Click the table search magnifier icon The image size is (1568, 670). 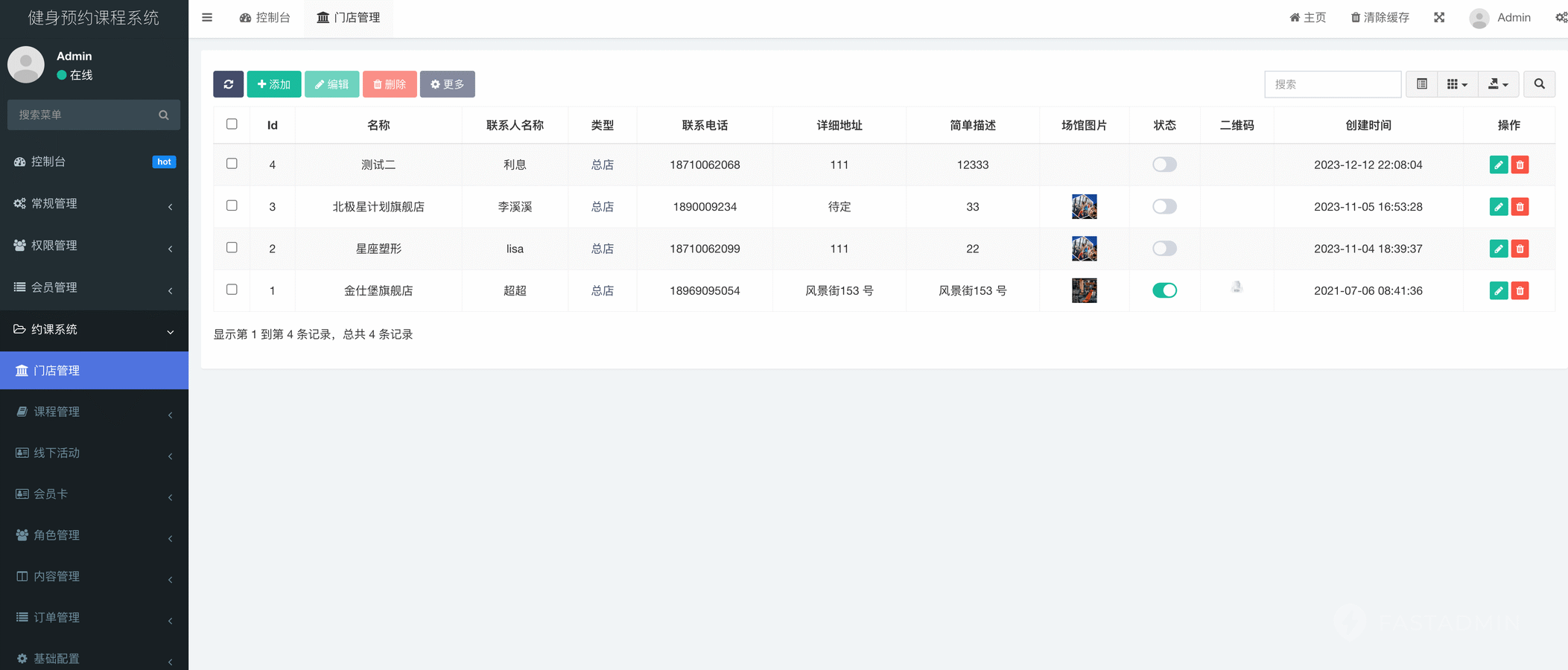[1538, 84]
